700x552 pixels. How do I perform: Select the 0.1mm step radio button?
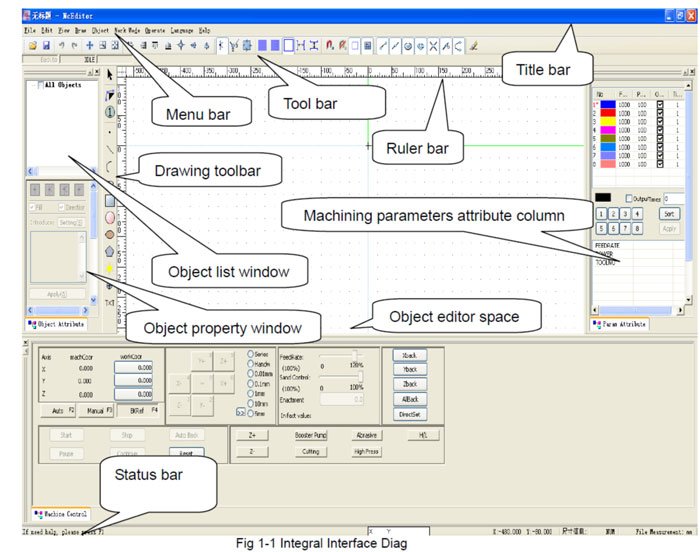pos(250,383)
